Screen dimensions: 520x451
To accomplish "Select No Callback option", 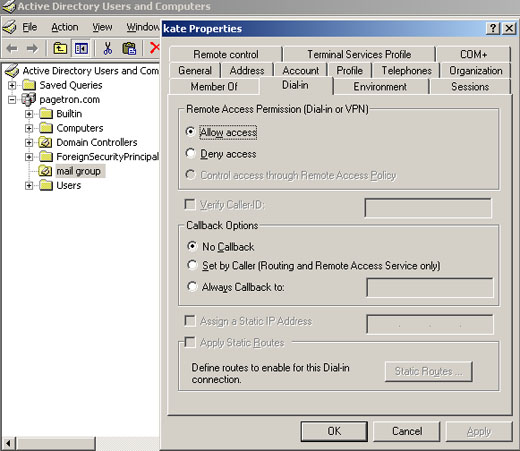I will (192, 246).
